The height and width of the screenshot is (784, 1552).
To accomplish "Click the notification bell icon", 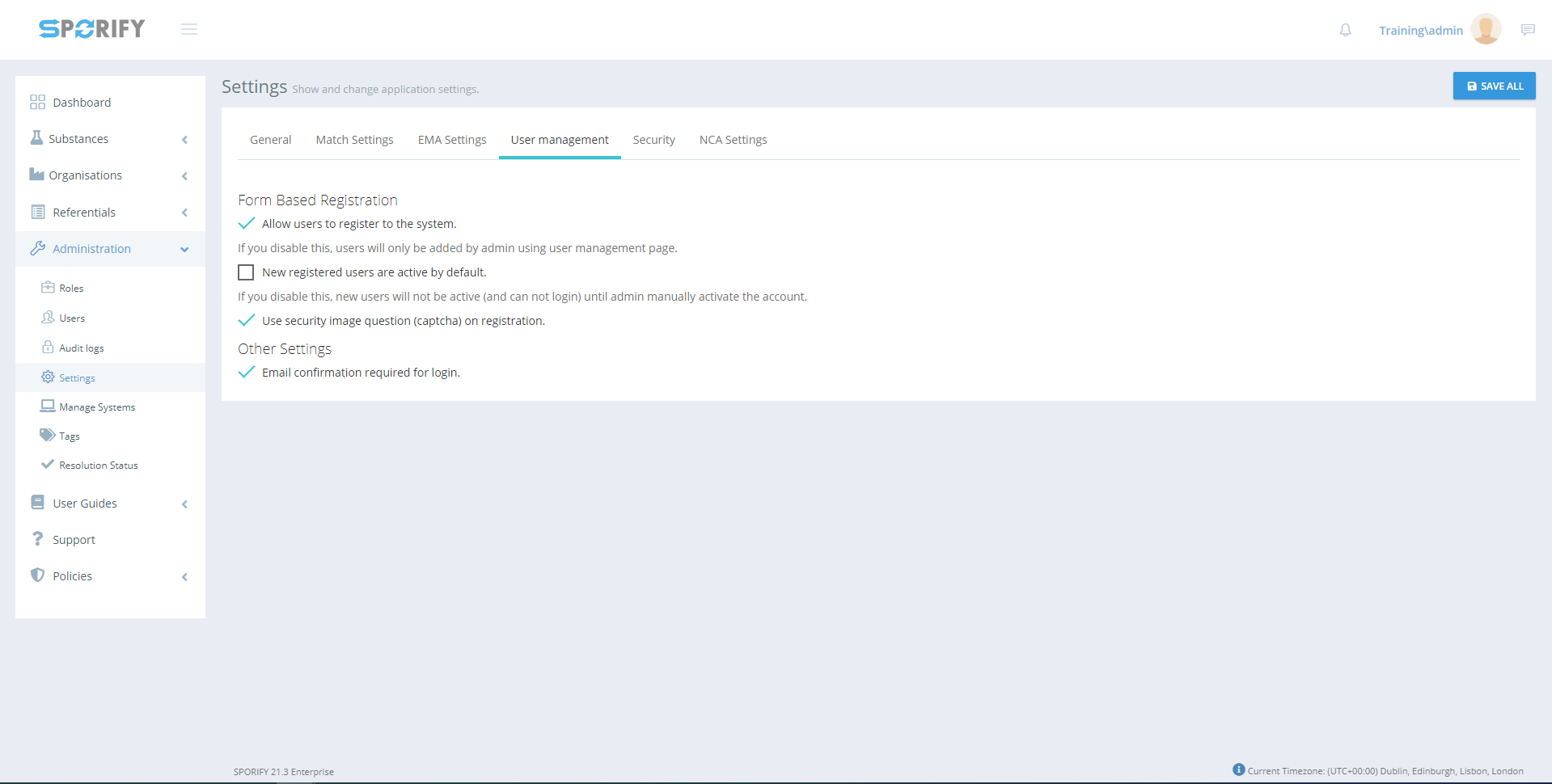I will coord(1345,30).
